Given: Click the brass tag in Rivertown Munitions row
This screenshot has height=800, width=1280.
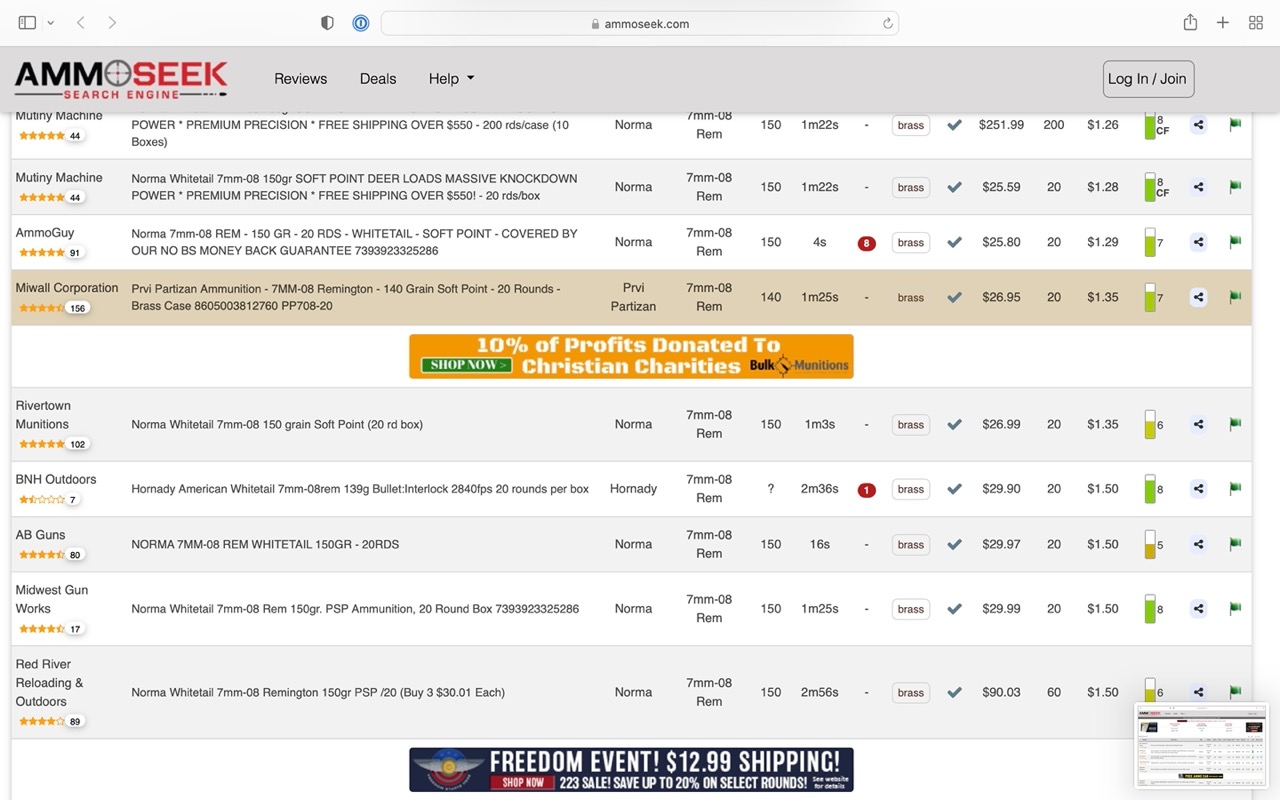Looking at the screenshot, I should pyautogui.click(x=911, y=424).
